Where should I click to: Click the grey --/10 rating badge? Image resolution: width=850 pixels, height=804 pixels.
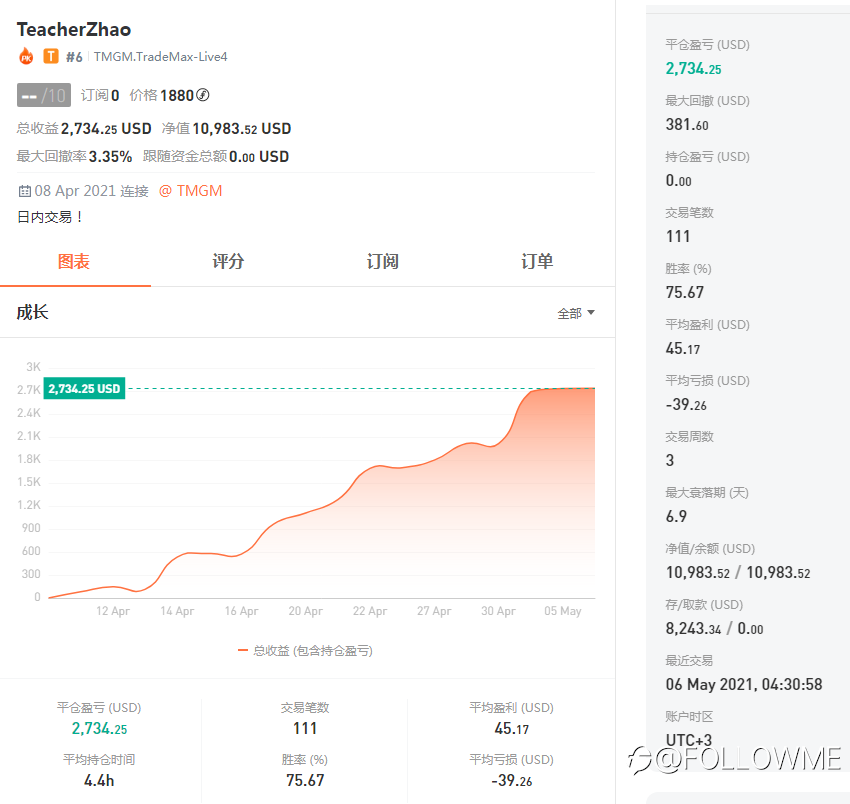tap(43, 95)
